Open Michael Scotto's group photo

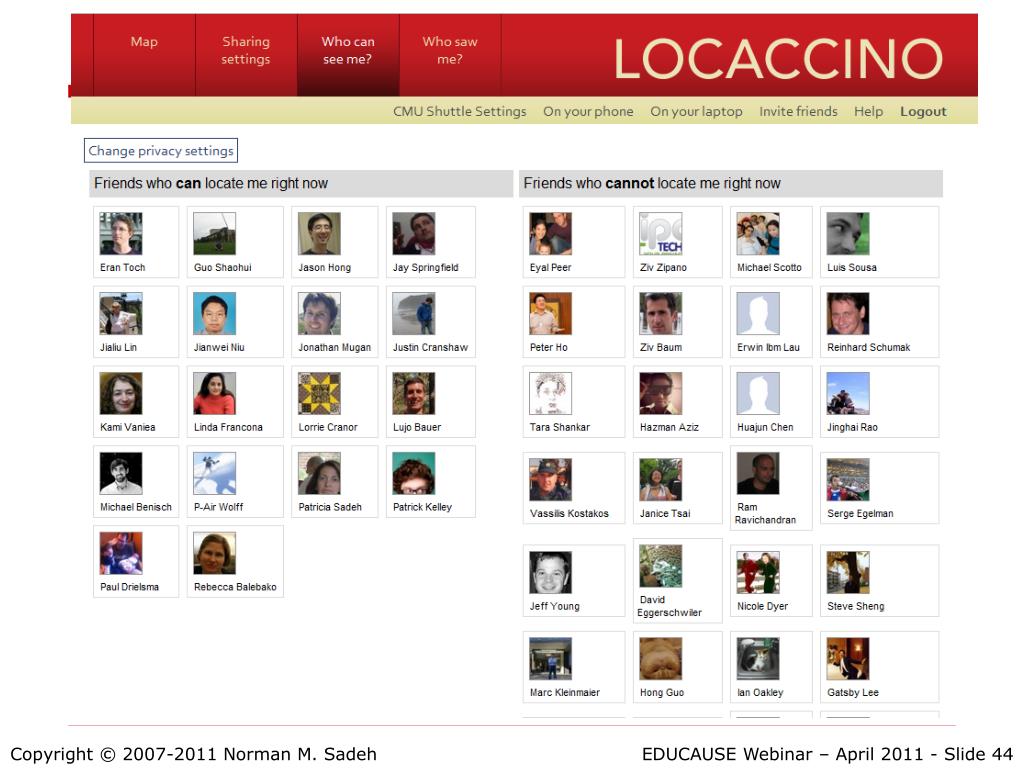pyautogui.click(x=758, y=233)
